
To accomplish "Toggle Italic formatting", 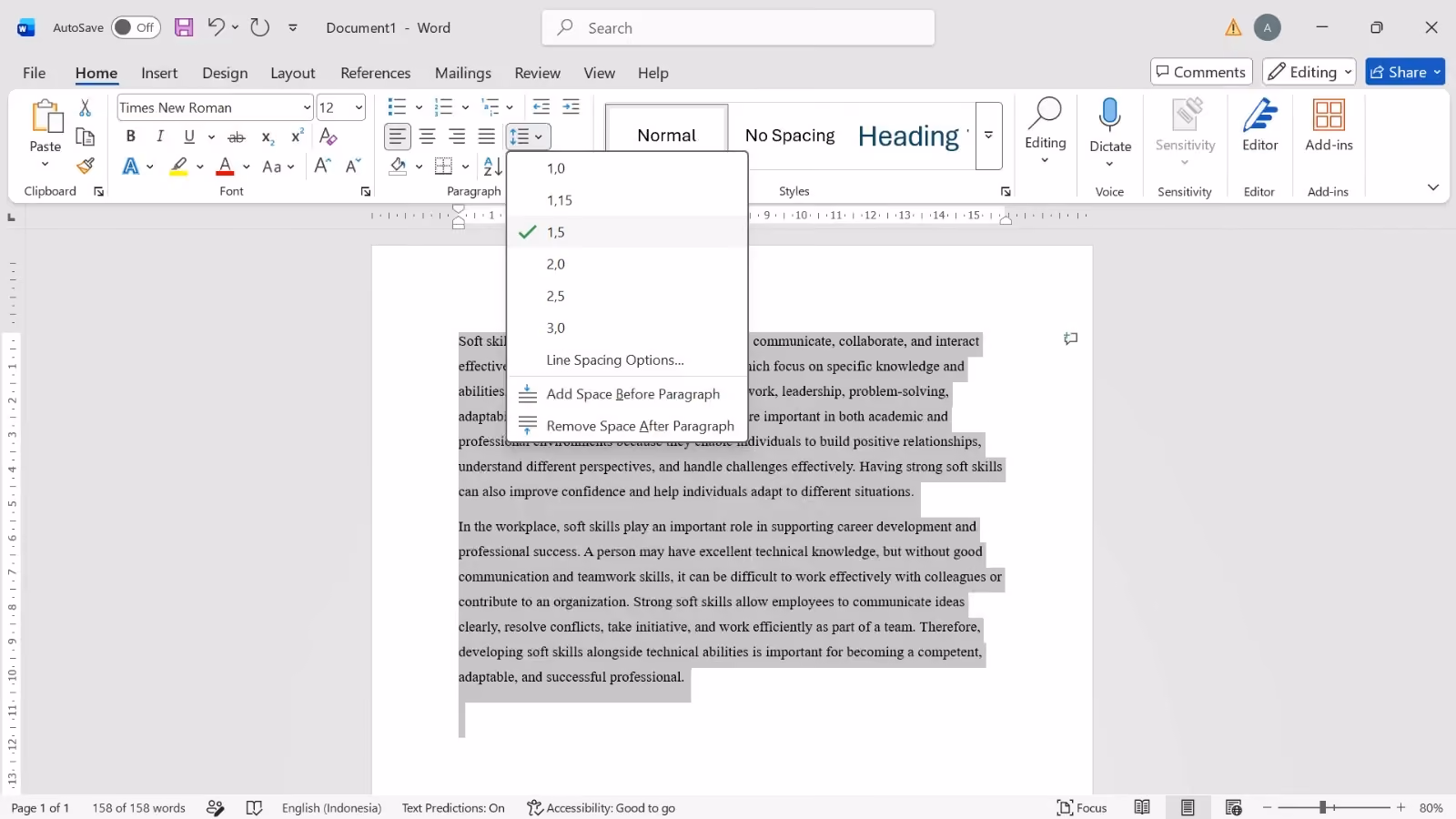I will [160, 136].
